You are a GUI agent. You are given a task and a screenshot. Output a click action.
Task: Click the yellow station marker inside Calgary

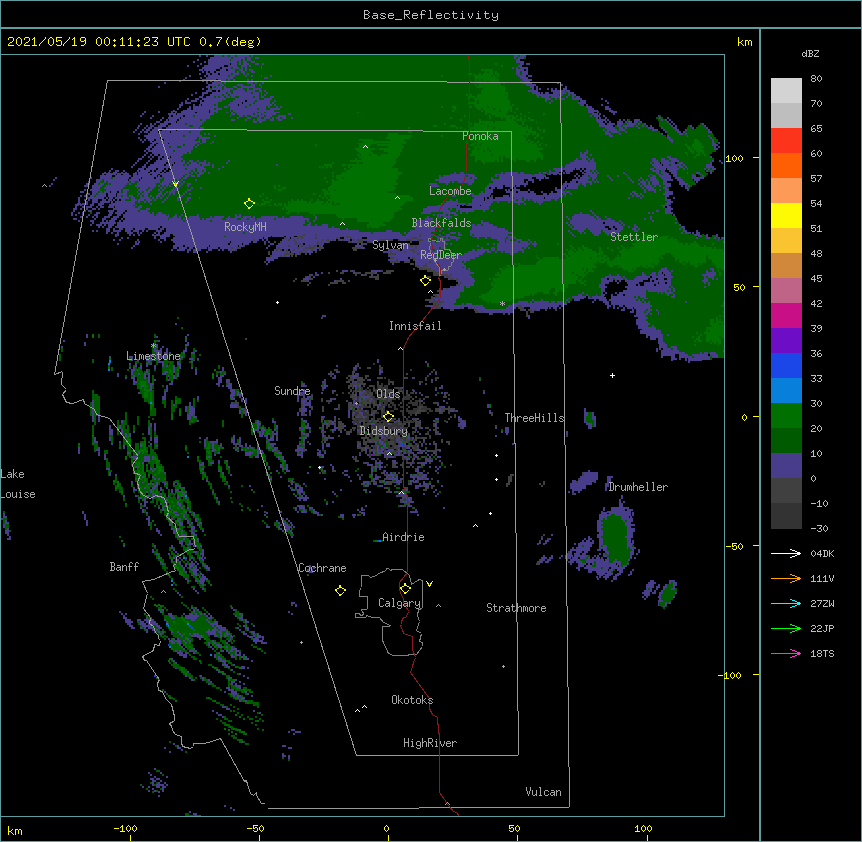pos(405,589)
